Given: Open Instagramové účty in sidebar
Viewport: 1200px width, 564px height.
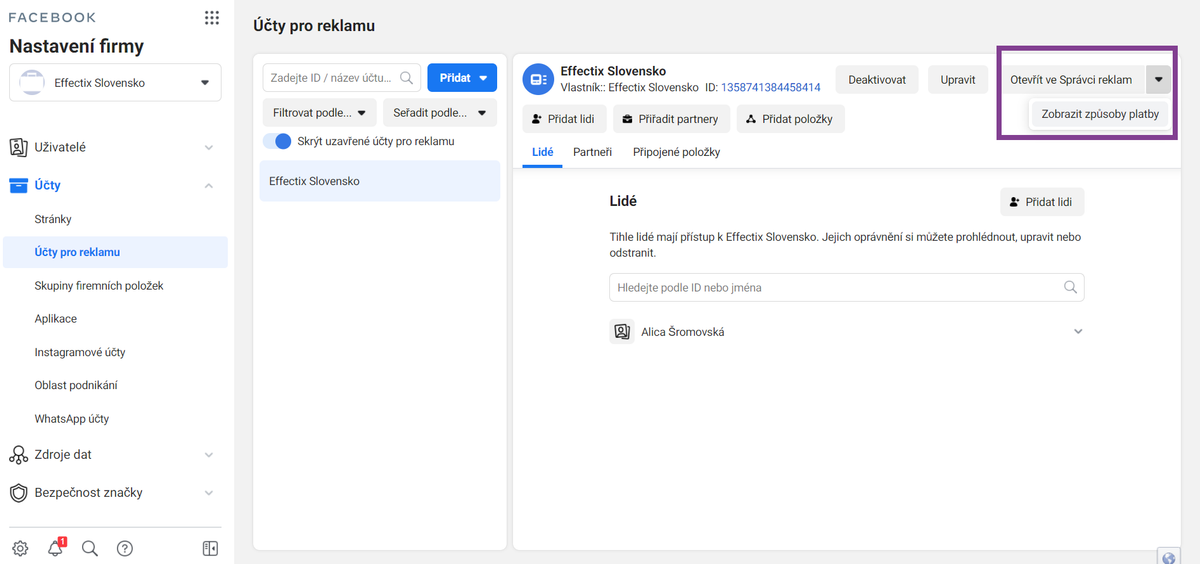Looking at the screenshot, I should [x=79, y=352].
